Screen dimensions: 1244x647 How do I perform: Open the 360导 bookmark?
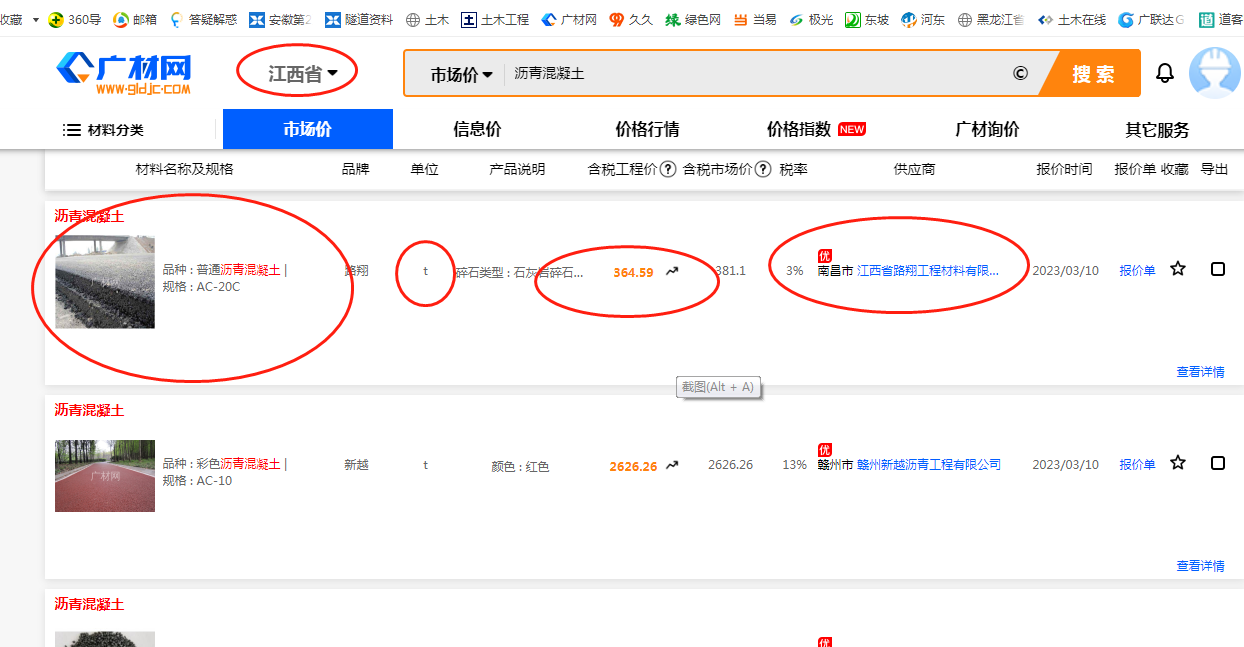point(75,19)
